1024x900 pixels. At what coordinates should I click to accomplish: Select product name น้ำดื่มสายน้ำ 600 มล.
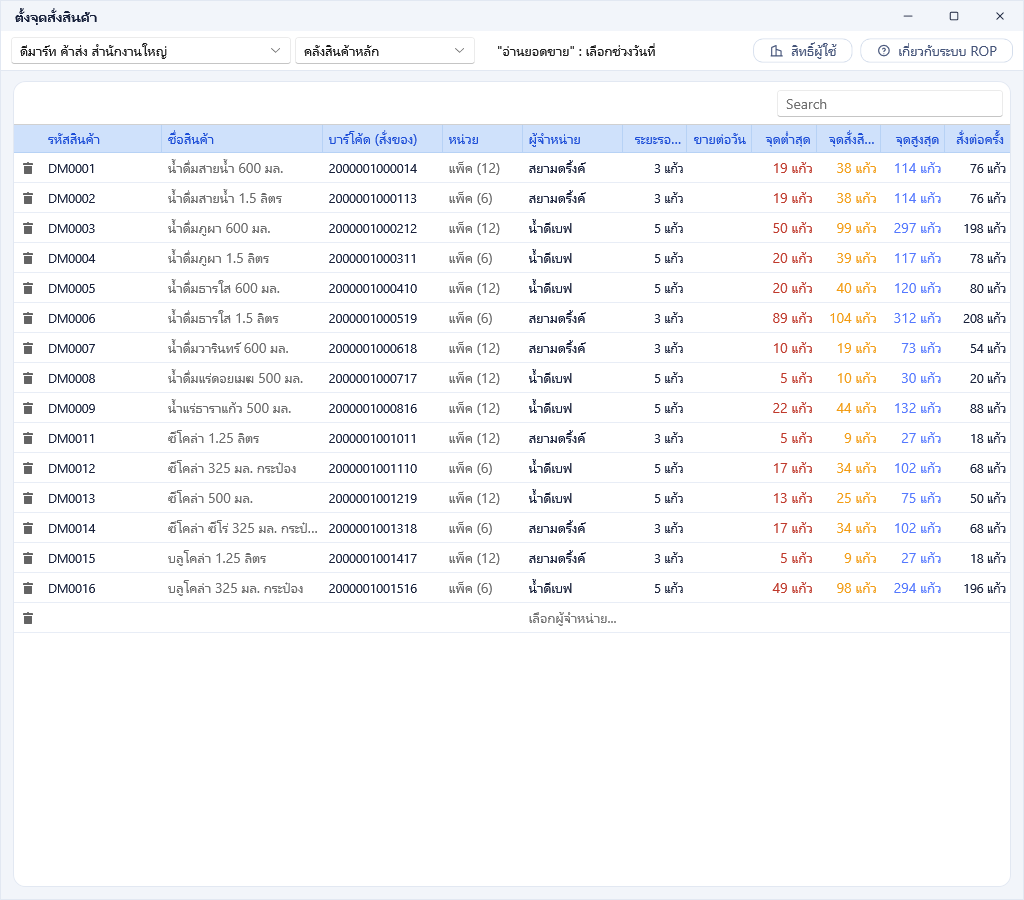click(225, 169)
